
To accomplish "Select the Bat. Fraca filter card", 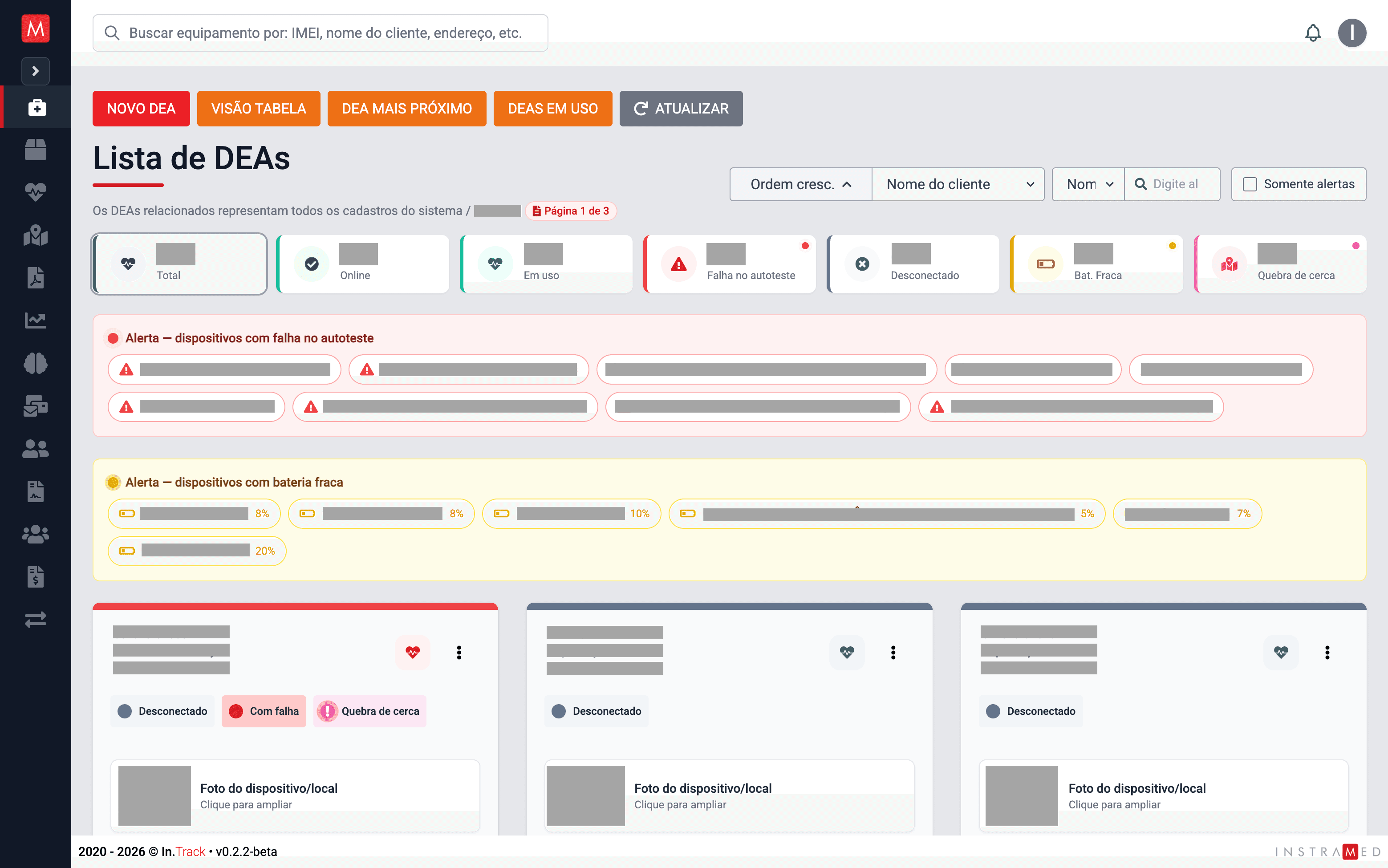I will point(1096,264).
